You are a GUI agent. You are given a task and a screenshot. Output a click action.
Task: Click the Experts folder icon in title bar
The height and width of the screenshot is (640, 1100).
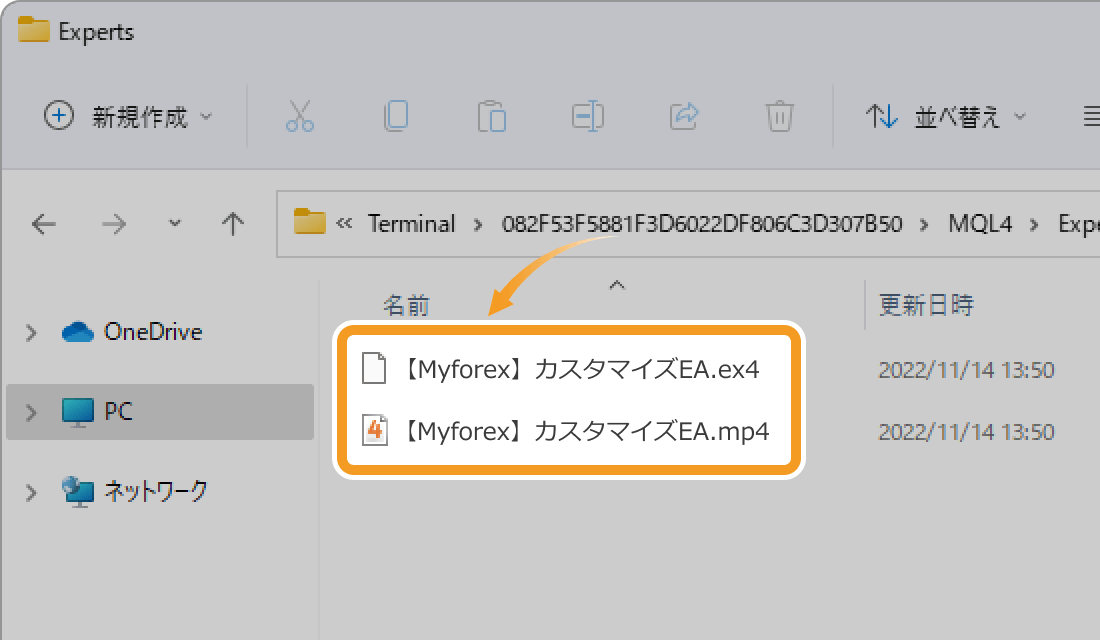(33, 30)
